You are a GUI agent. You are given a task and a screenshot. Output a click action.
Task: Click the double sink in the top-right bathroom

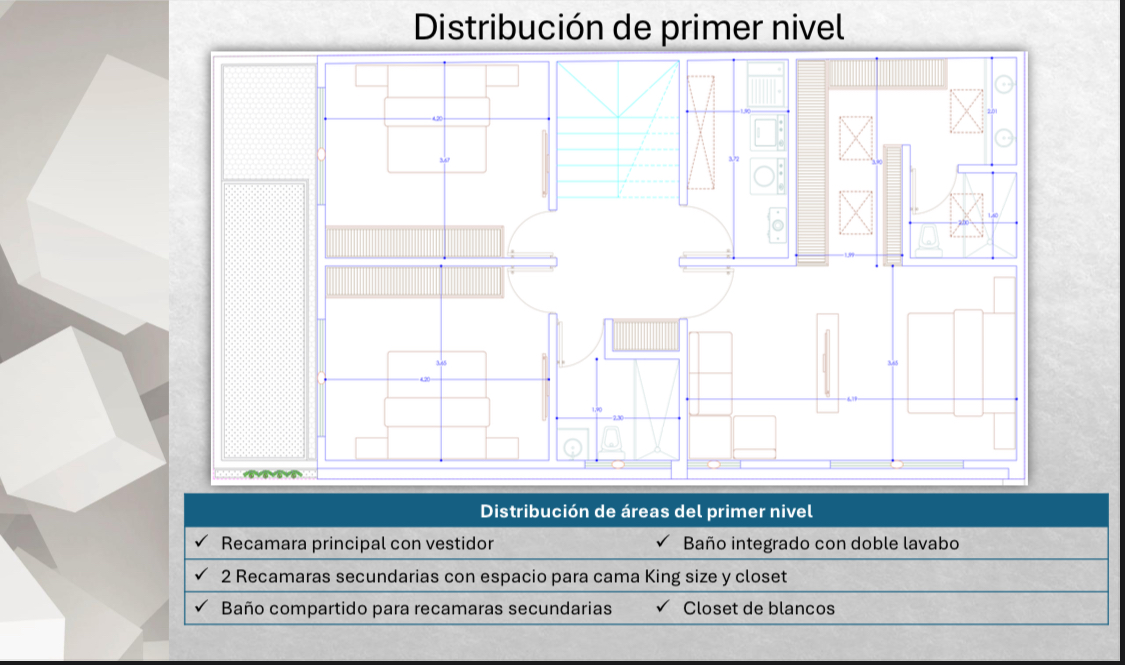pyautogui.click(x=1003, y=110)
